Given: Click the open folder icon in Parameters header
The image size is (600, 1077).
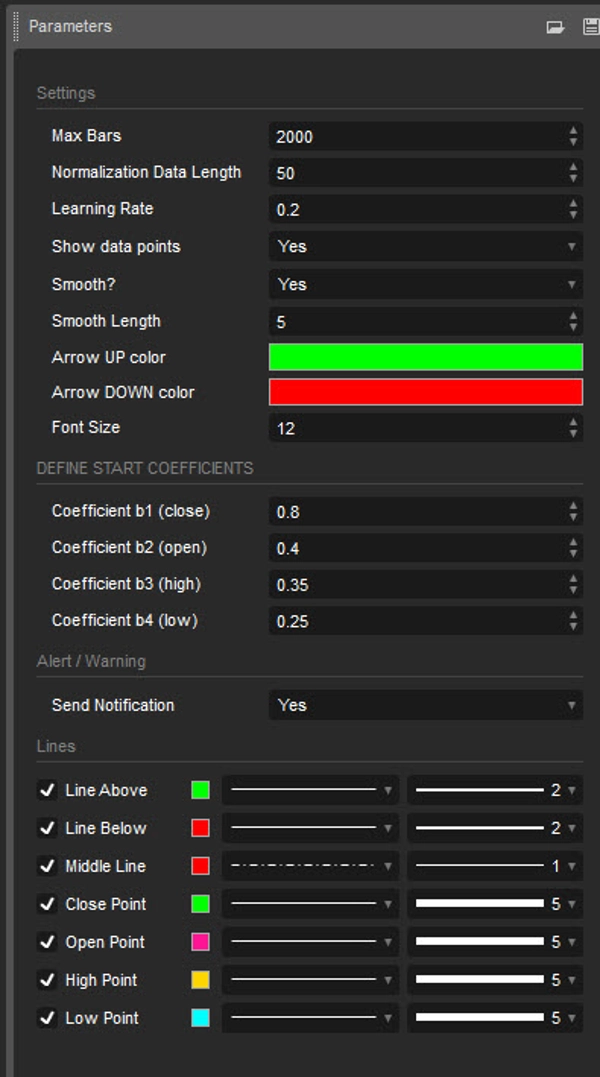Looking at the screenshot, I should tap(555, 27).
